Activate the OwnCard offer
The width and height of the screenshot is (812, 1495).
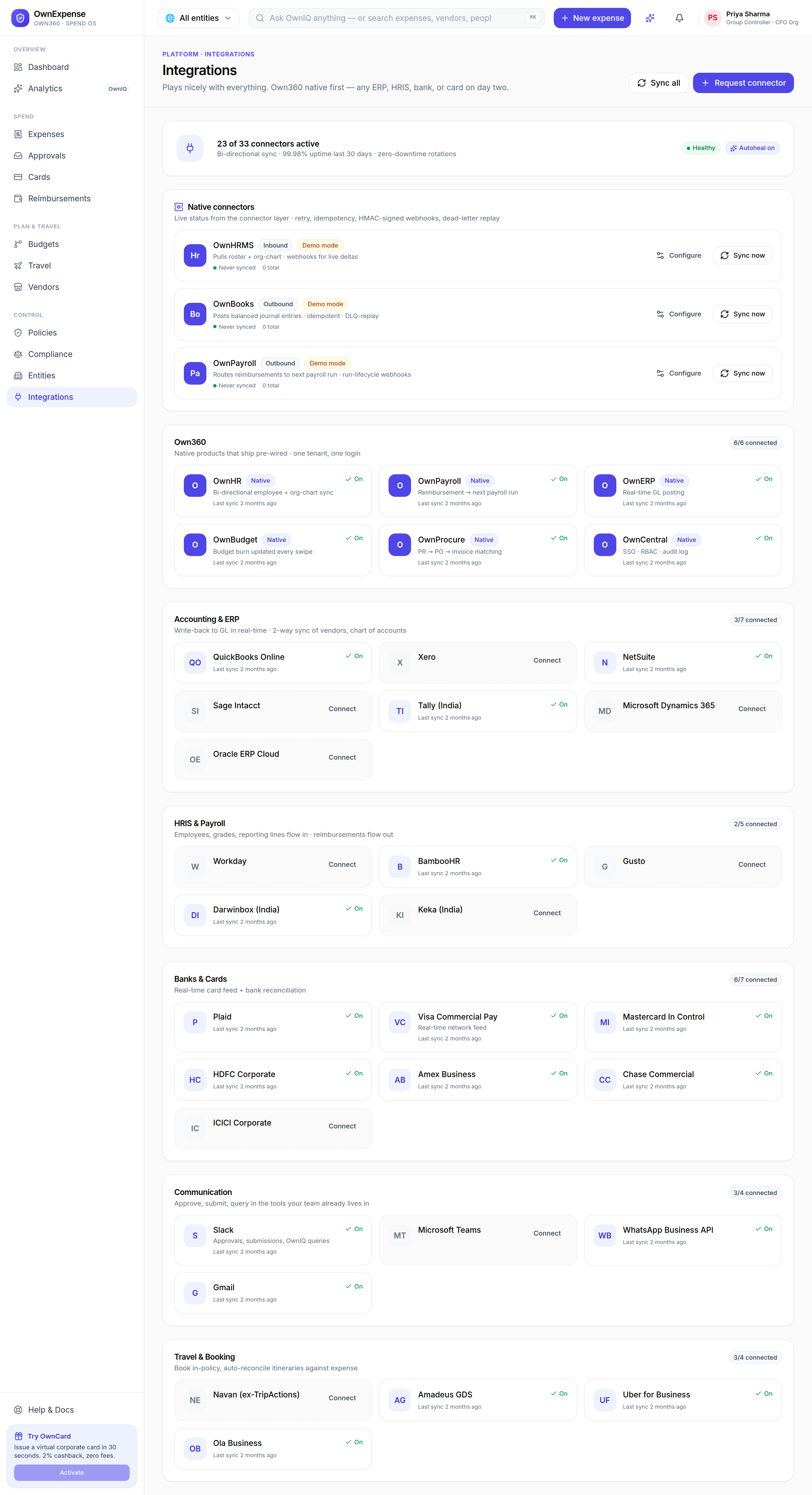[x=72, y=1472]
